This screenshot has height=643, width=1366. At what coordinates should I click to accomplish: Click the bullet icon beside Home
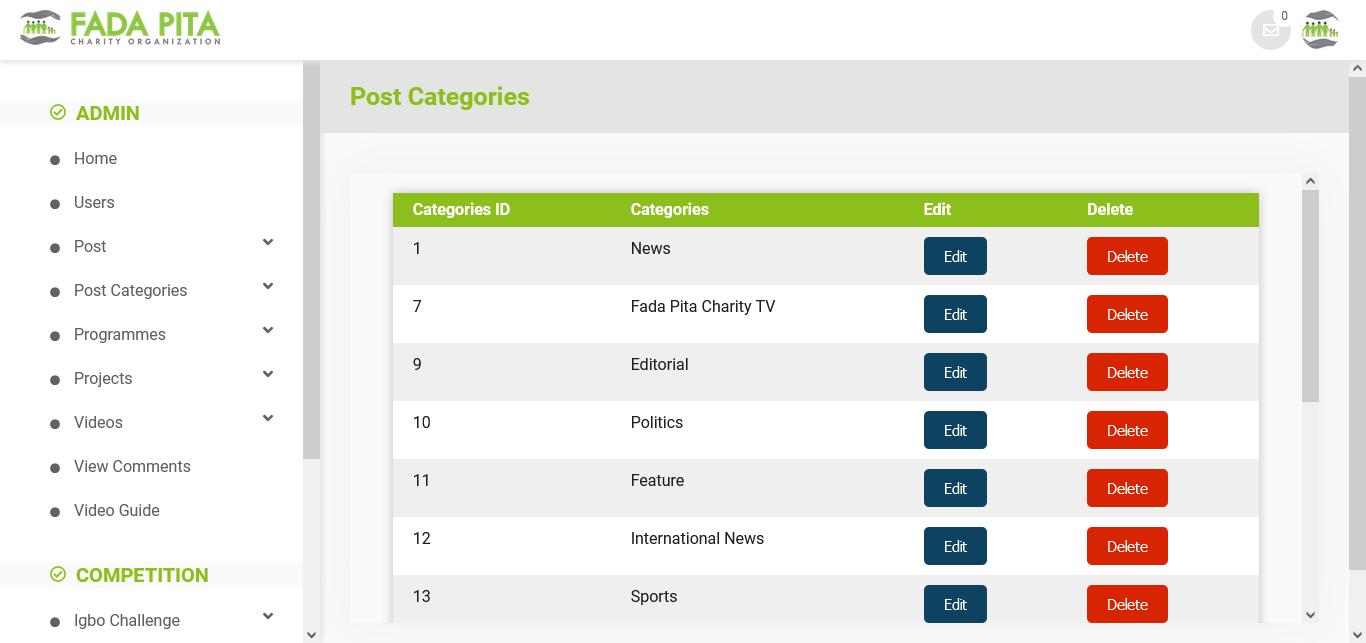tap(55, 160)
